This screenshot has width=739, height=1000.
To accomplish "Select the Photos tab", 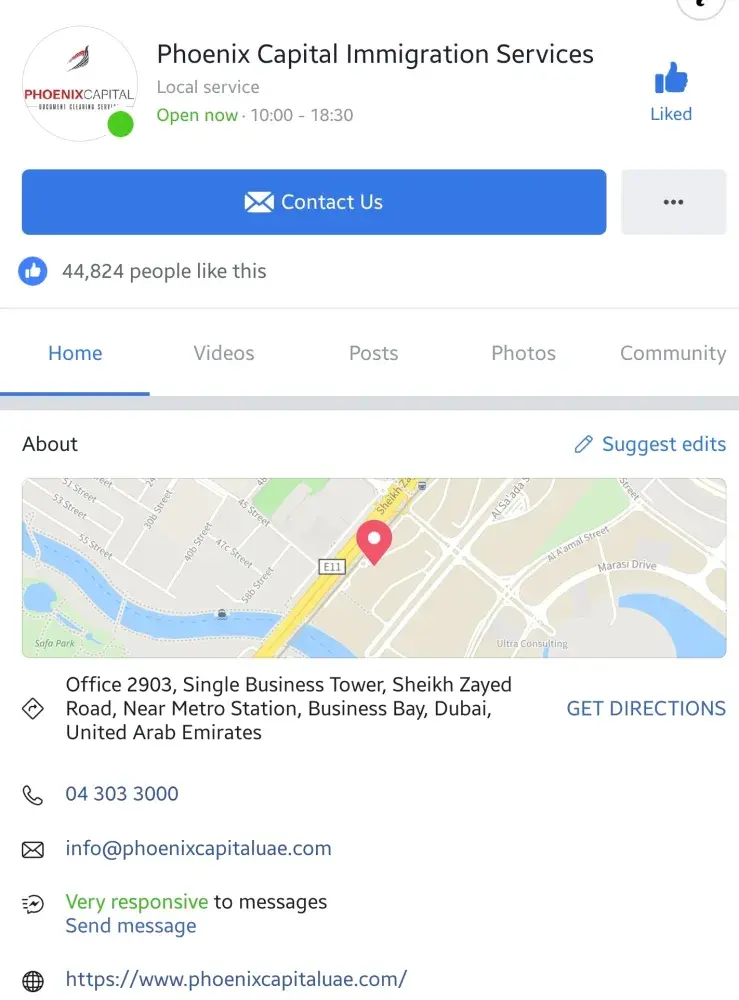I will coord(523,353).
